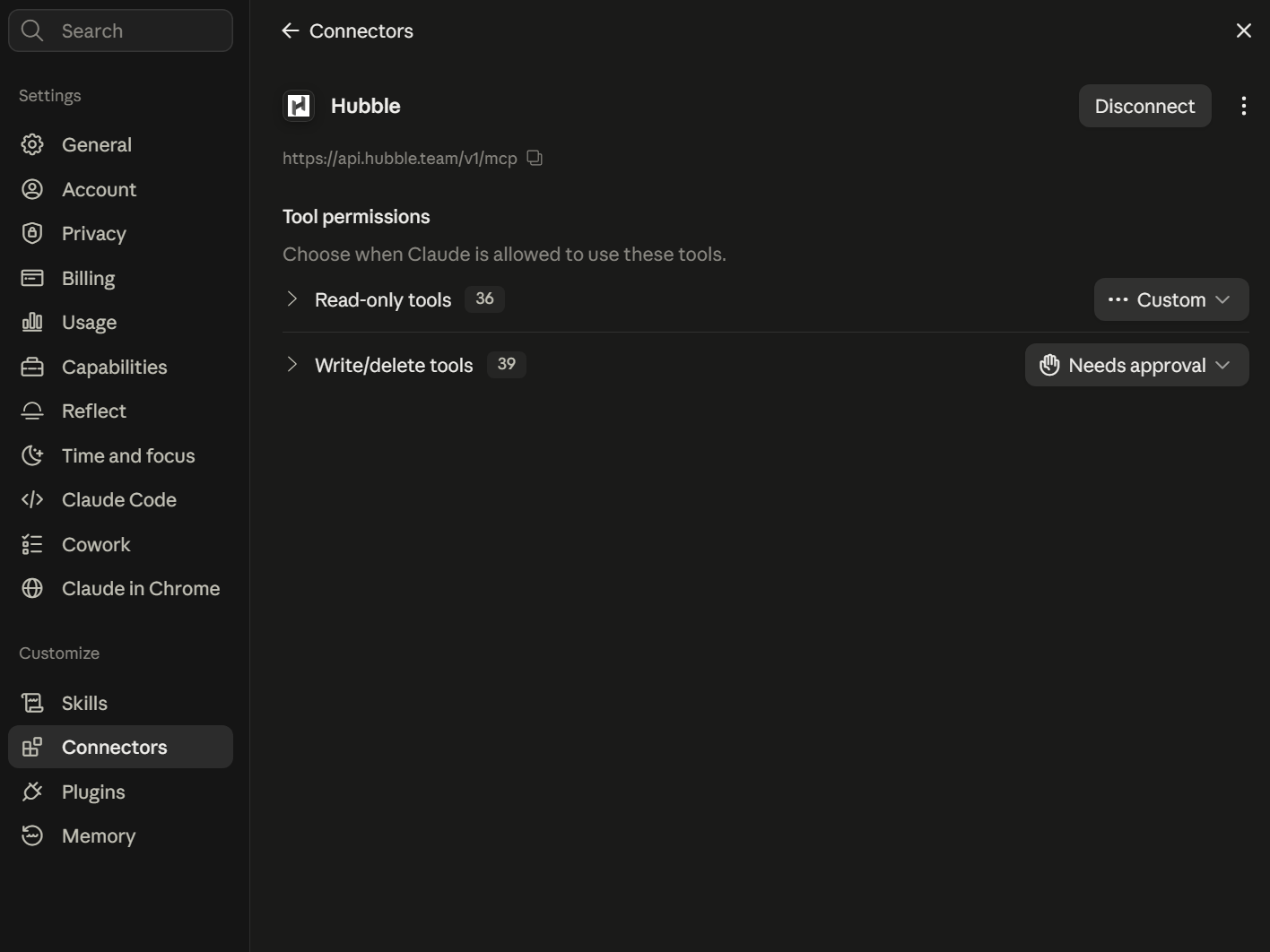Click the Account person icon
The image size is (1270, 952).
(32, 189)
